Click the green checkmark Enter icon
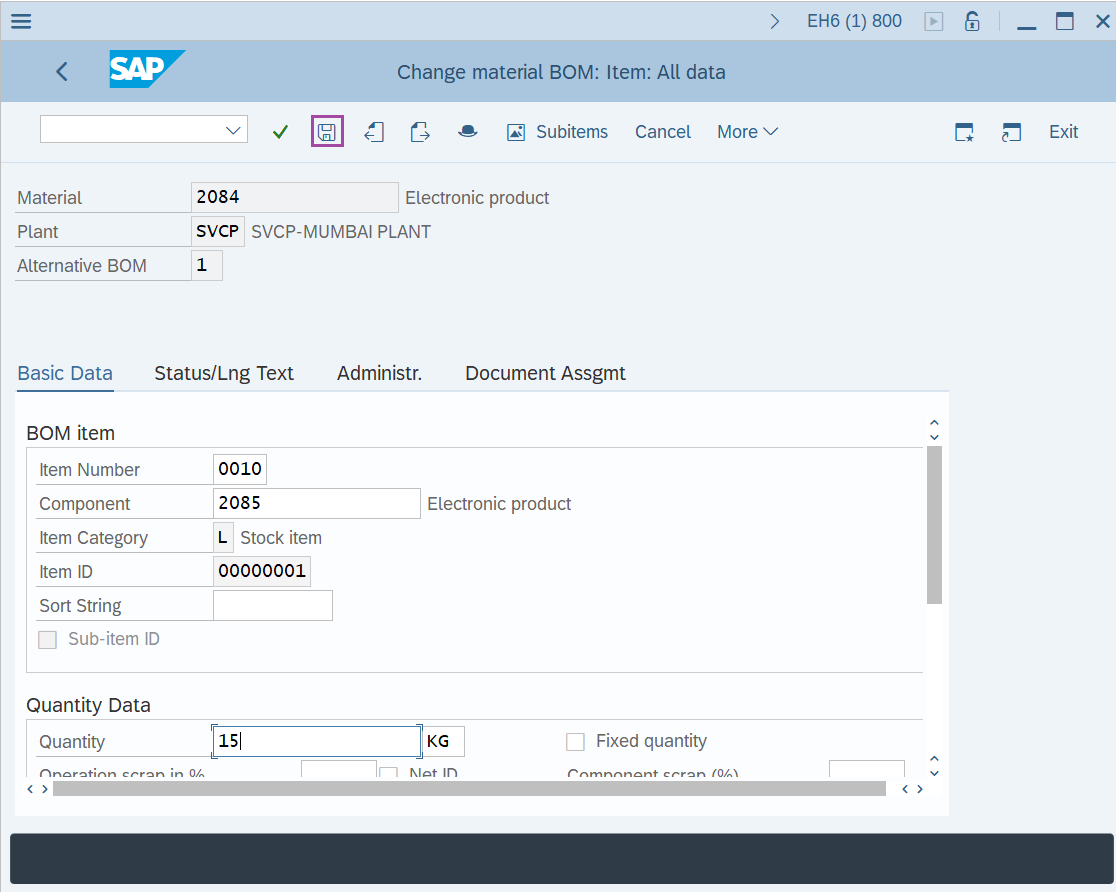This screenshot has height=892, width=1117. coord(280,132)
